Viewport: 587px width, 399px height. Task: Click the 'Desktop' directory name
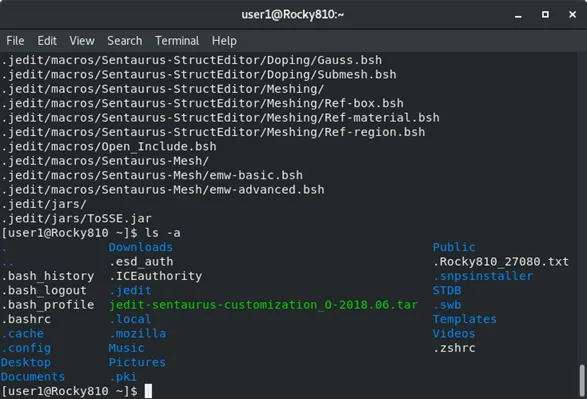pos(26,362)
